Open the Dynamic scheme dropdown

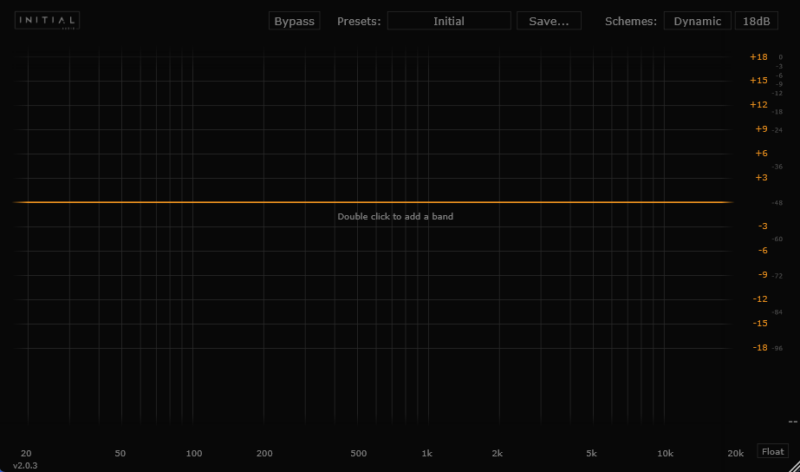click(696, 21)
